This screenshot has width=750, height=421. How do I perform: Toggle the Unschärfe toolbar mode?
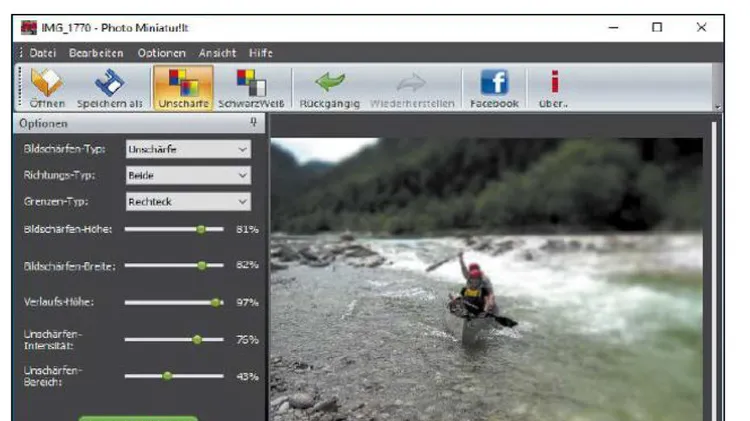tap(183, 88)
